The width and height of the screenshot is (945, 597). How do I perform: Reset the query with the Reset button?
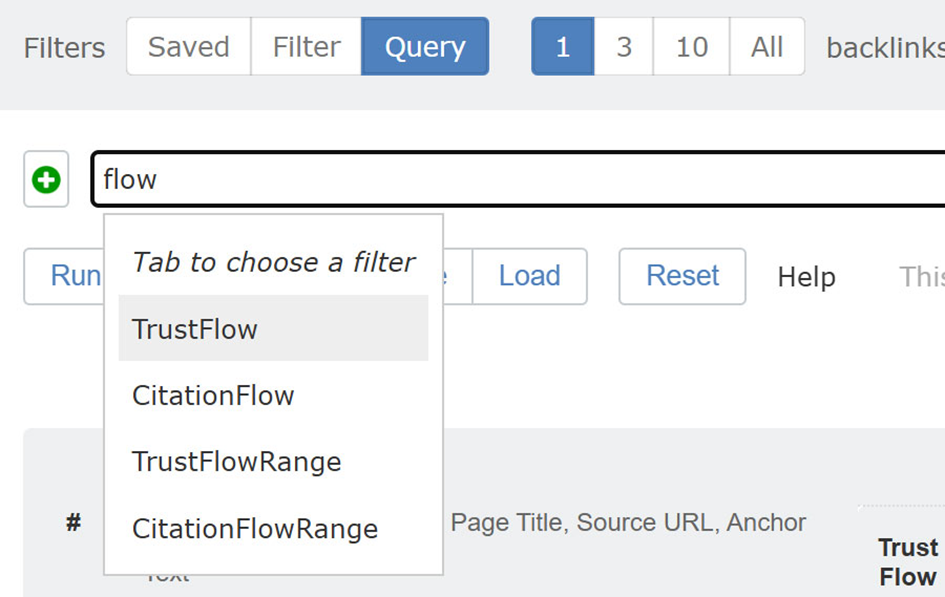[682, 276]
